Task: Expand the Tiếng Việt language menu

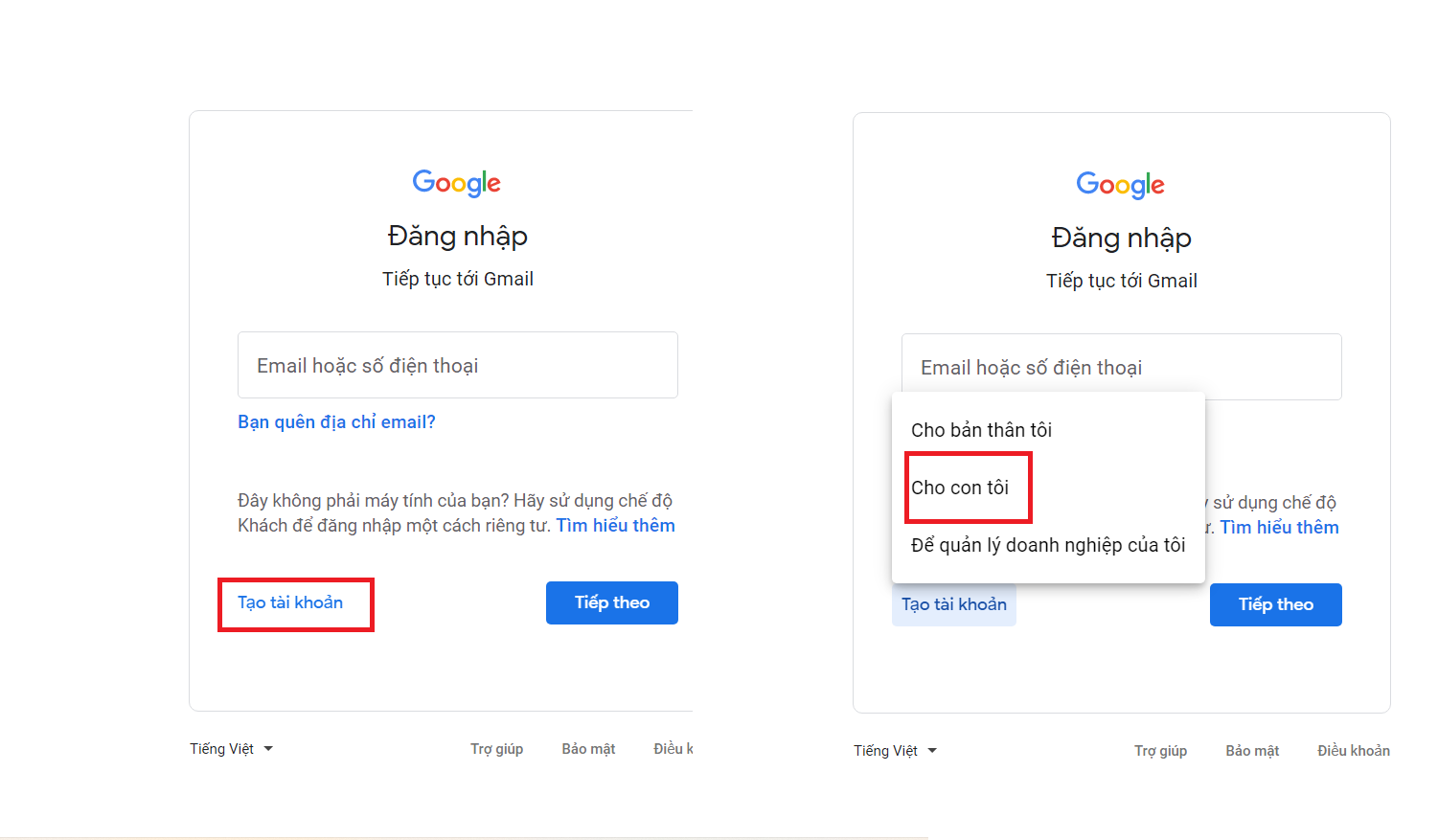Action: [x=230, y=748]
